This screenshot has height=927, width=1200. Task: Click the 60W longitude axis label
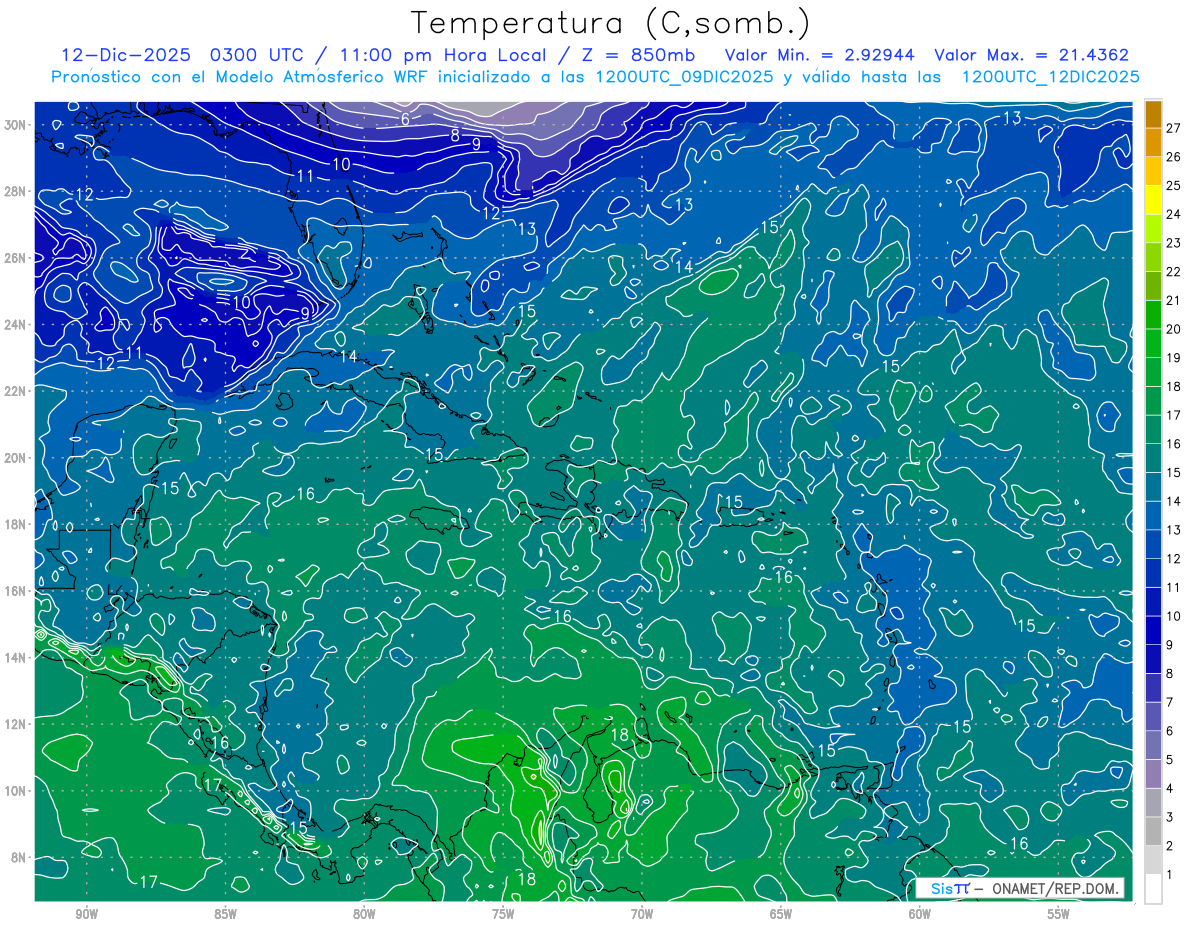(920, 914)
